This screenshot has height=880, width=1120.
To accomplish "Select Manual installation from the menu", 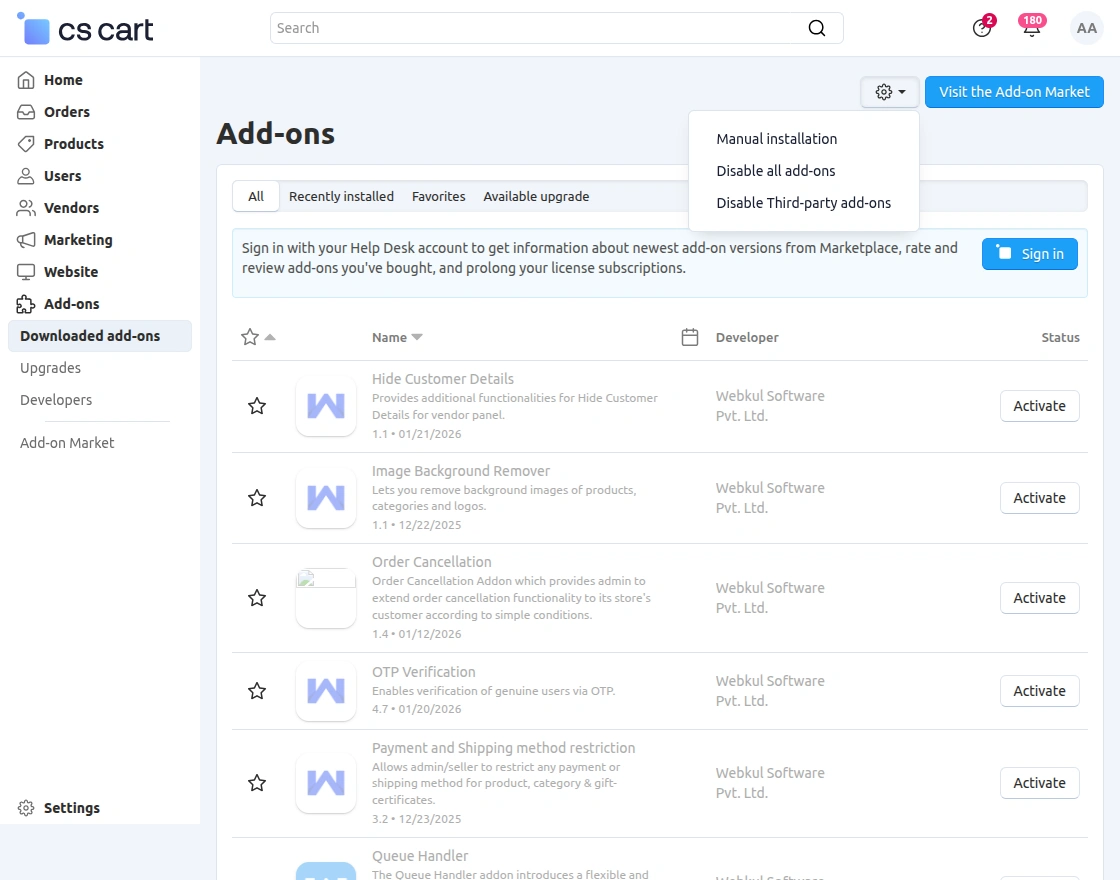I will [776, 139].
